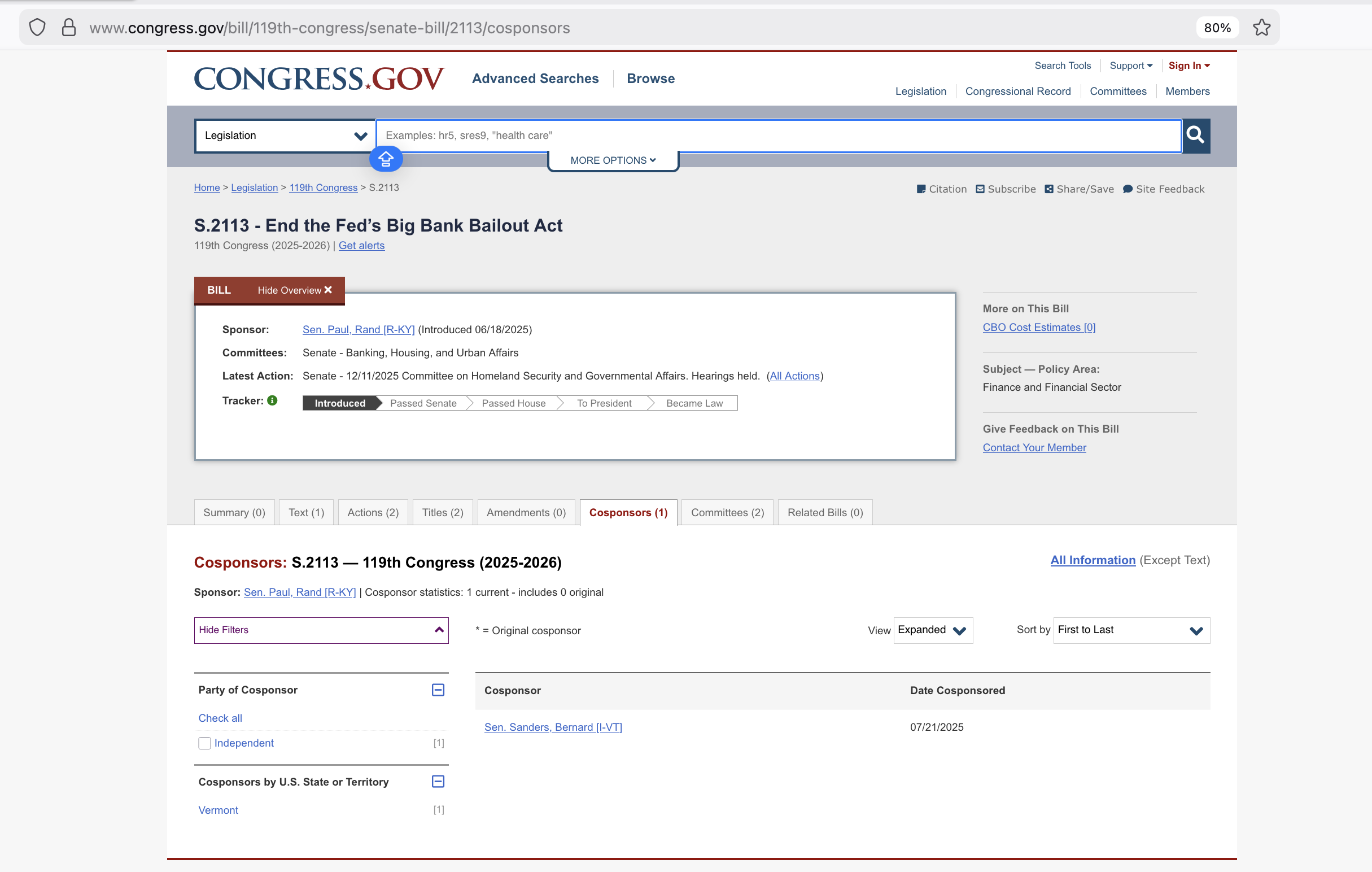This screenshot has width=1372, height=872.
Task: Bookmark page with the star icon
Action: point(1261,27)
